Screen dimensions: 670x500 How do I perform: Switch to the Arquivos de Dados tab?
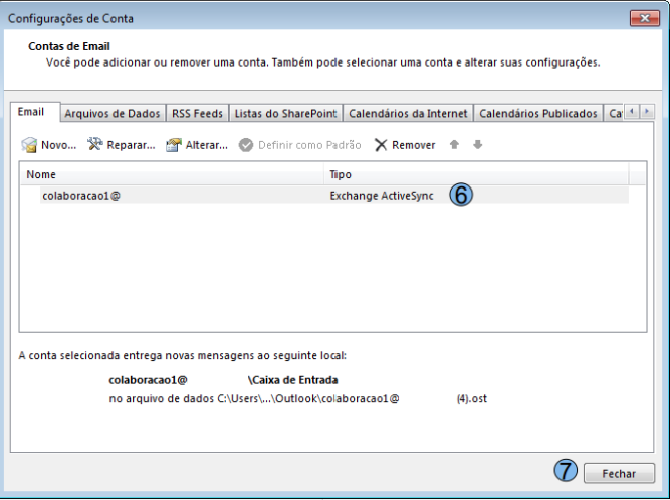click(x=113, y=113)
